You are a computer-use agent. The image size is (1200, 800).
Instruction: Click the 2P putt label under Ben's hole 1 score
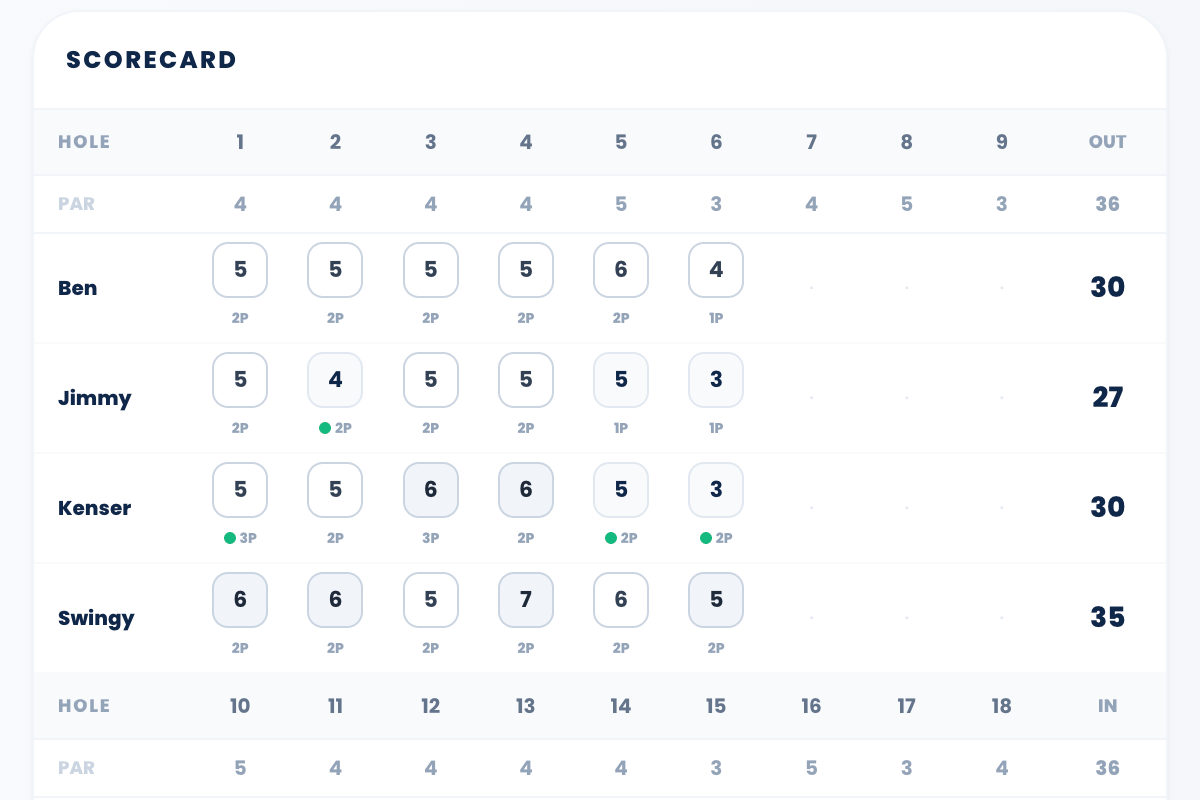click(x=240, y=318)
